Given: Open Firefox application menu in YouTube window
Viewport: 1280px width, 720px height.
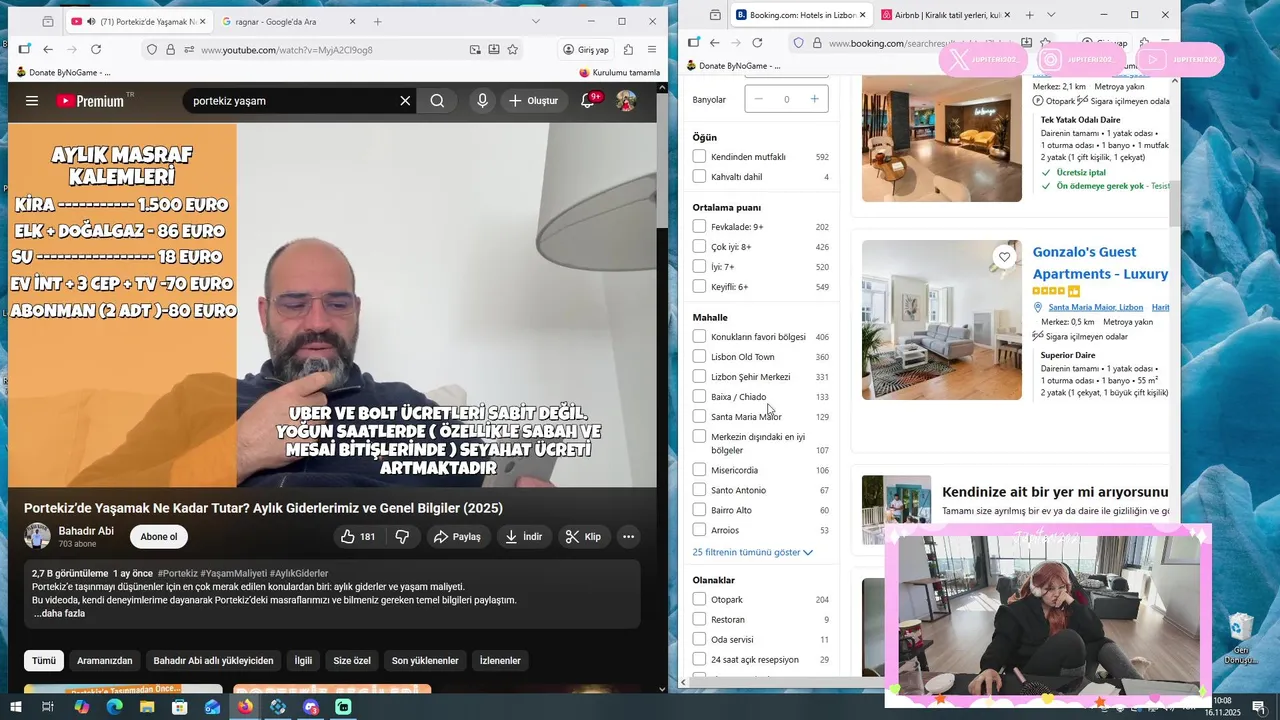Looking at the screenshot, I should (652, 49).
